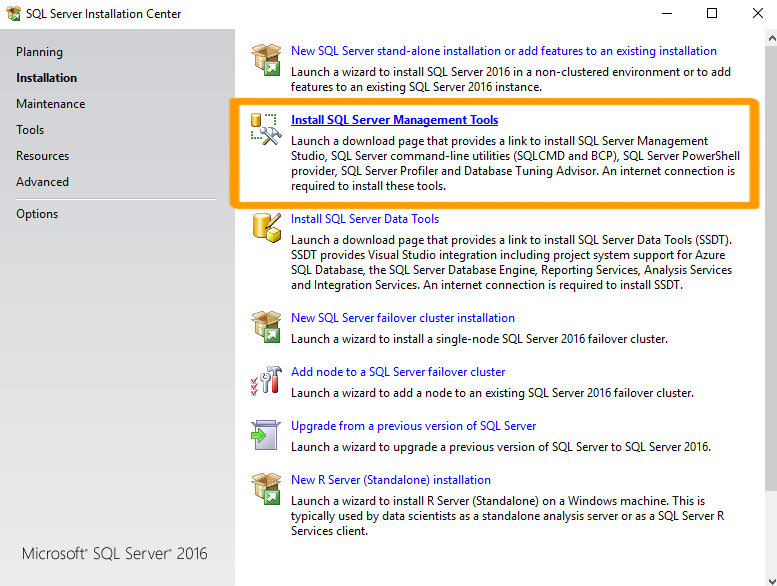Click the scrollbar up arrow
This screenshot has height=586, width=777.
click(x=771, y=38)
